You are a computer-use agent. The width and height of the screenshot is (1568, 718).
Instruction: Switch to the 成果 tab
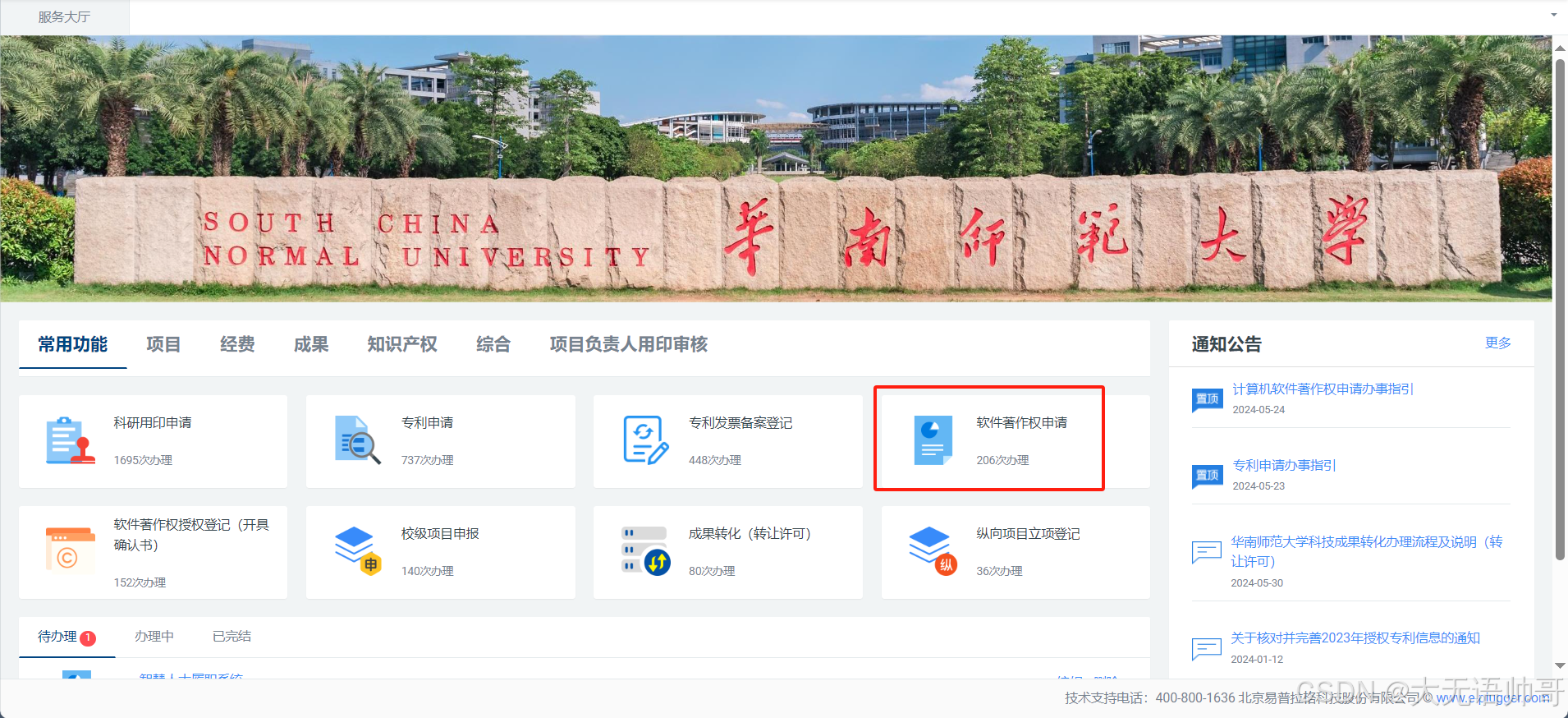[x=311, y=344]
